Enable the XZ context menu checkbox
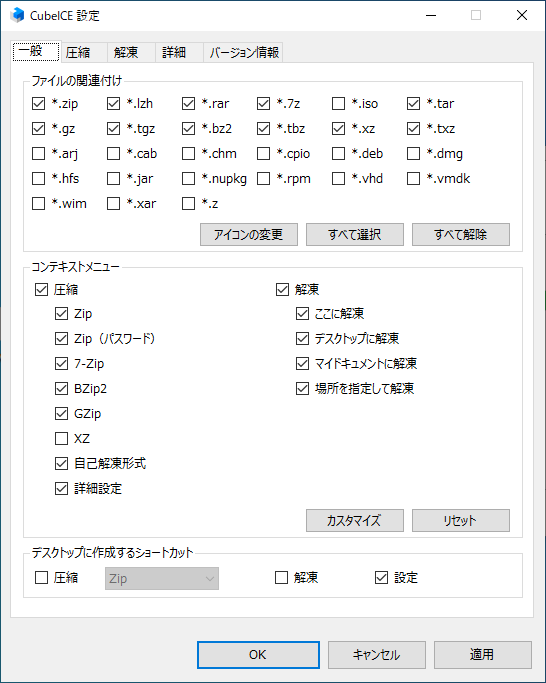 coord(61,438)
